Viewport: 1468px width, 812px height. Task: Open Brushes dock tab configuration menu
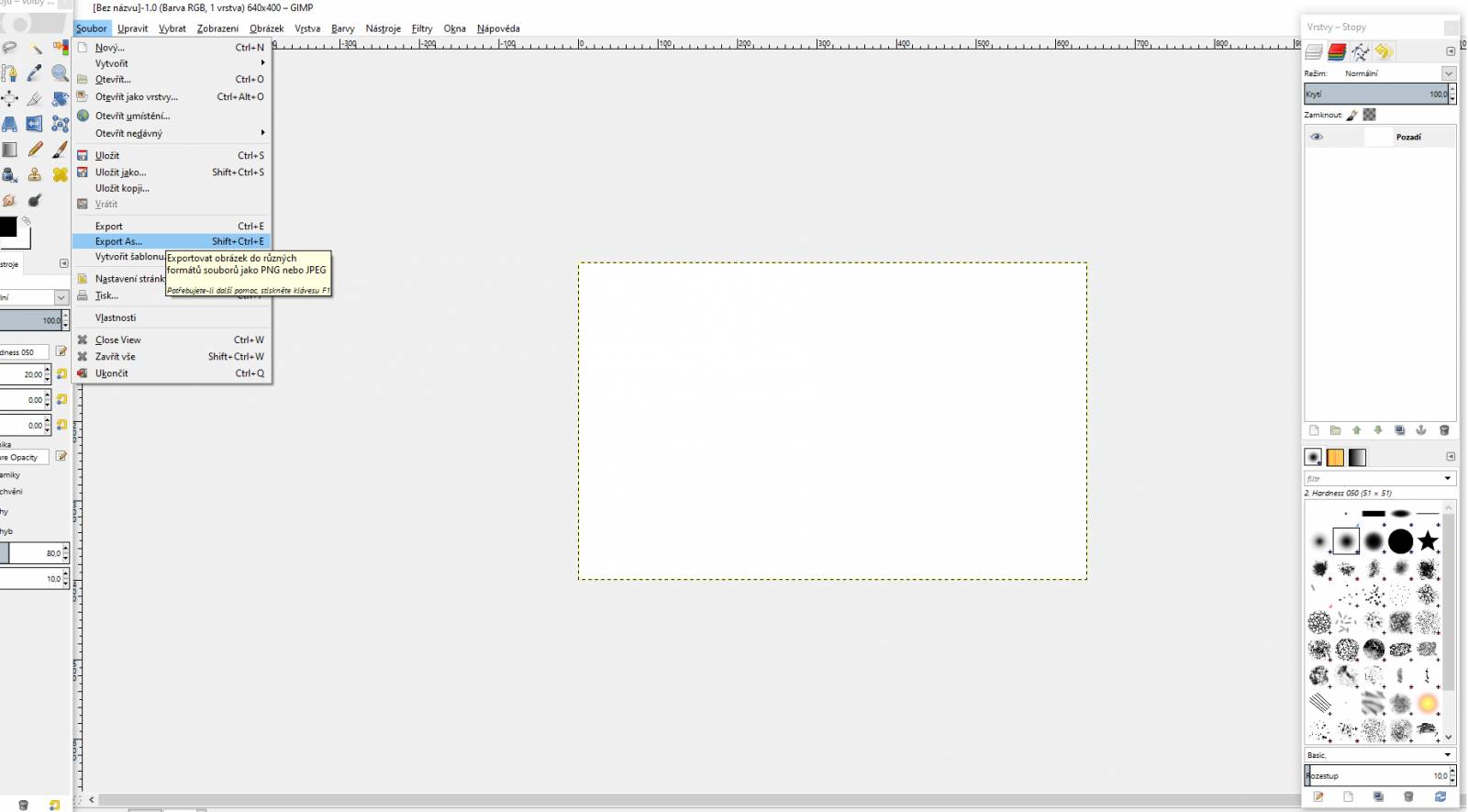(1451, 456)
